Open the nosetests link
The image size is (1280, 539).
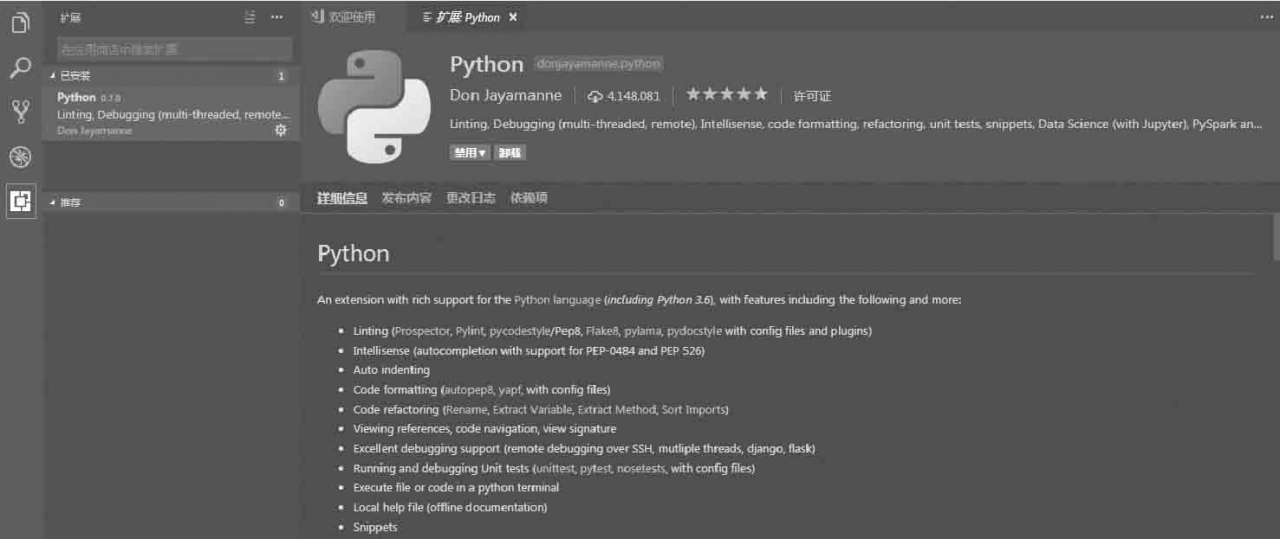tap(641, 468)
